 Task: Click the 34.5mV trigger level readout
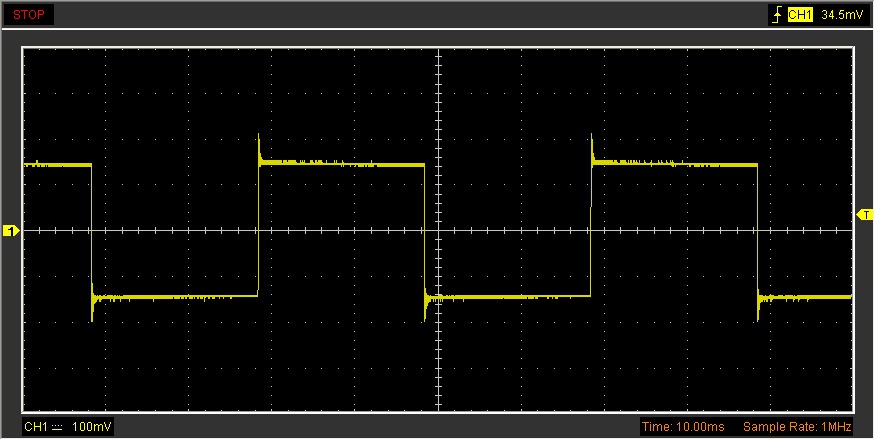[x=841, y=15]
